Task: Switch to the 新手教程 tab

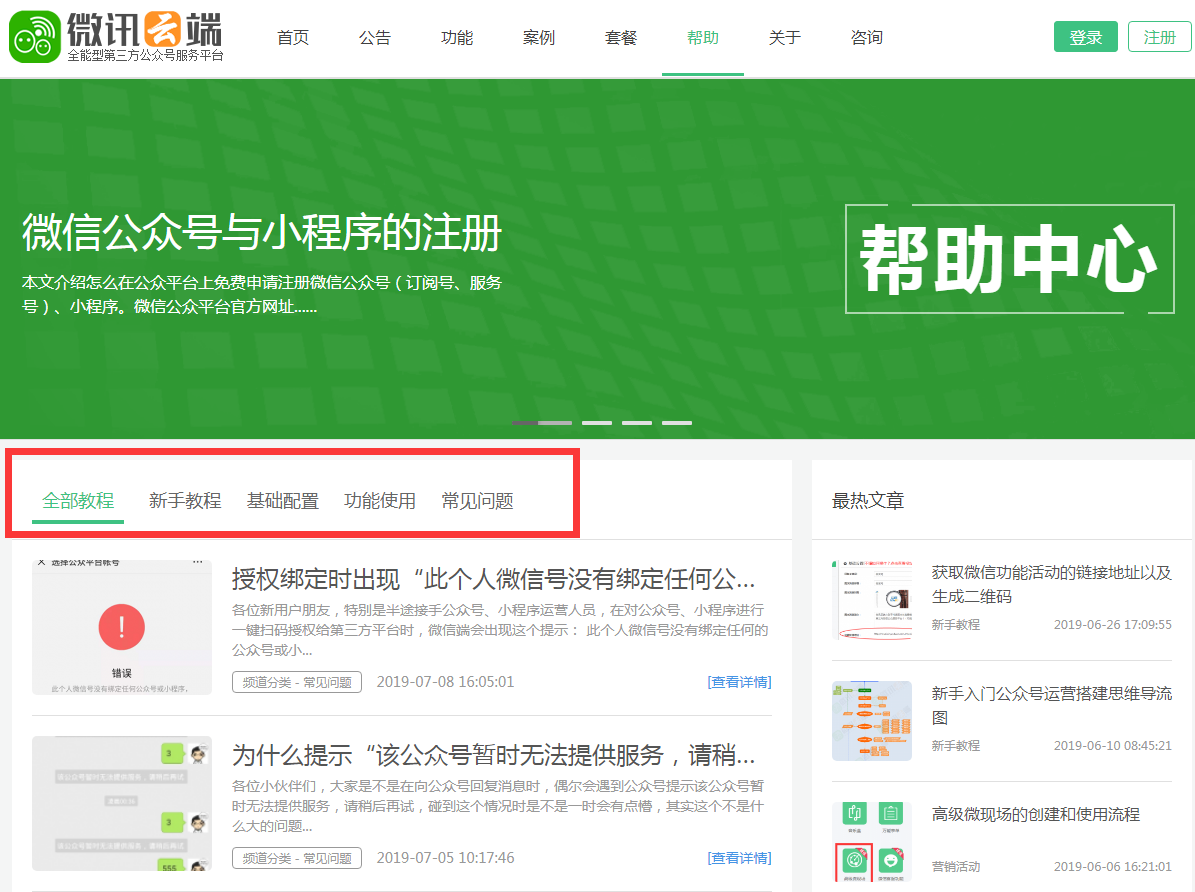Action: tap(185, 501)
